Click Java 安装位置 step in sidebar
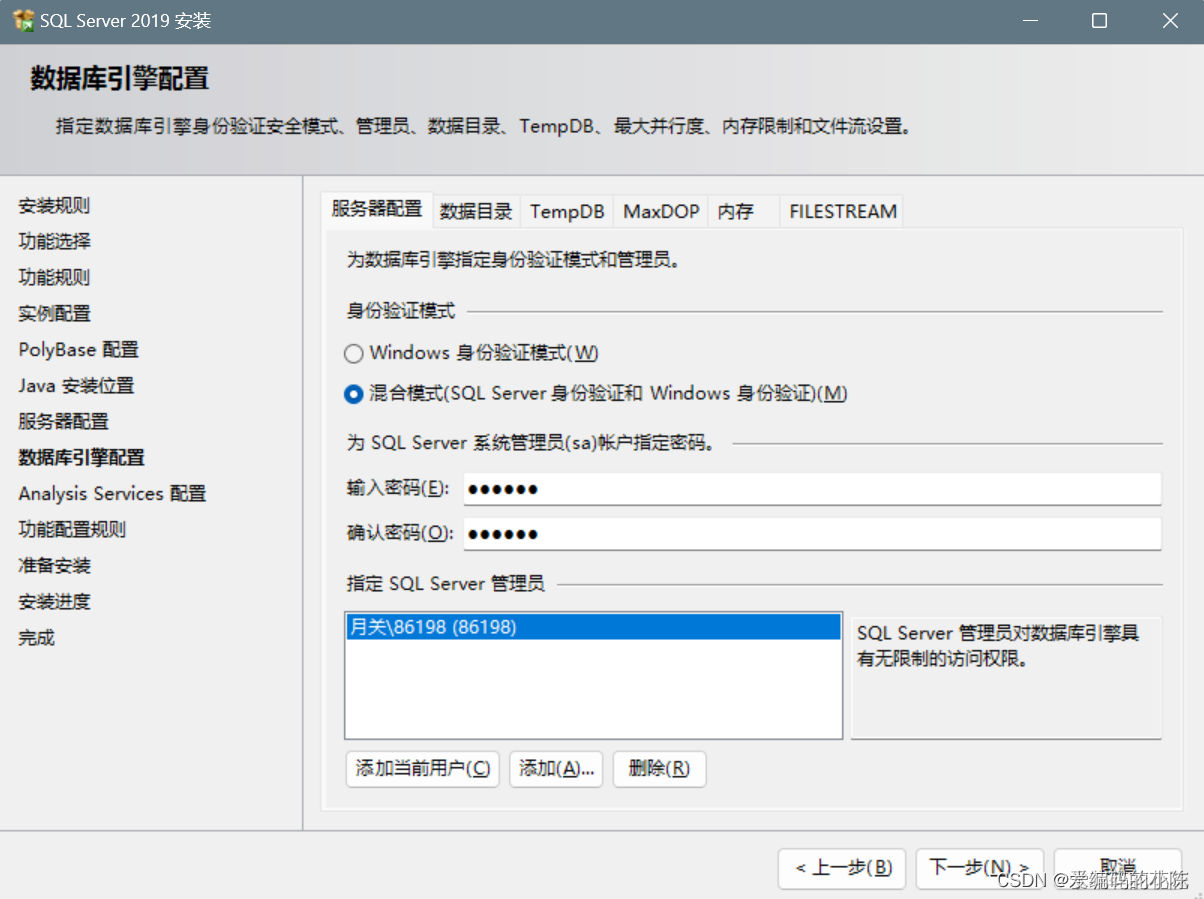The height and width of the screenshot is (899, 1204). click(x=76, y=386)
